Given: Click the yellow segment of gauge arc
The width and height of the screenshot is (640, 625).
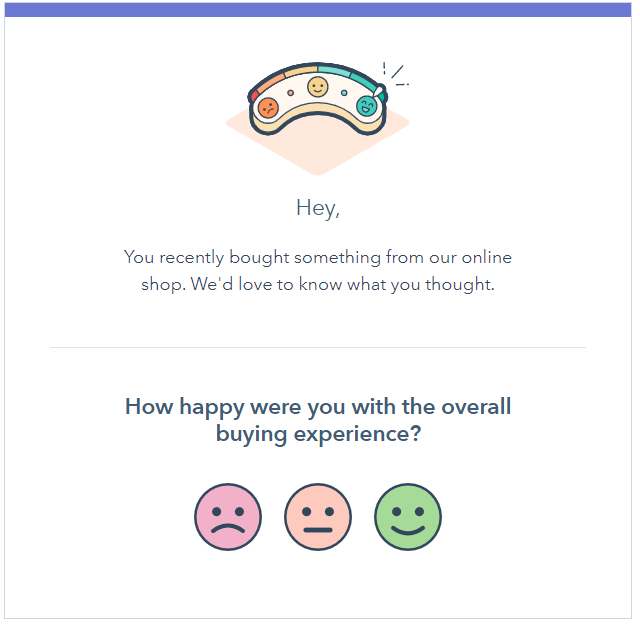Looking at the screenshot, I should coord(301,71).
